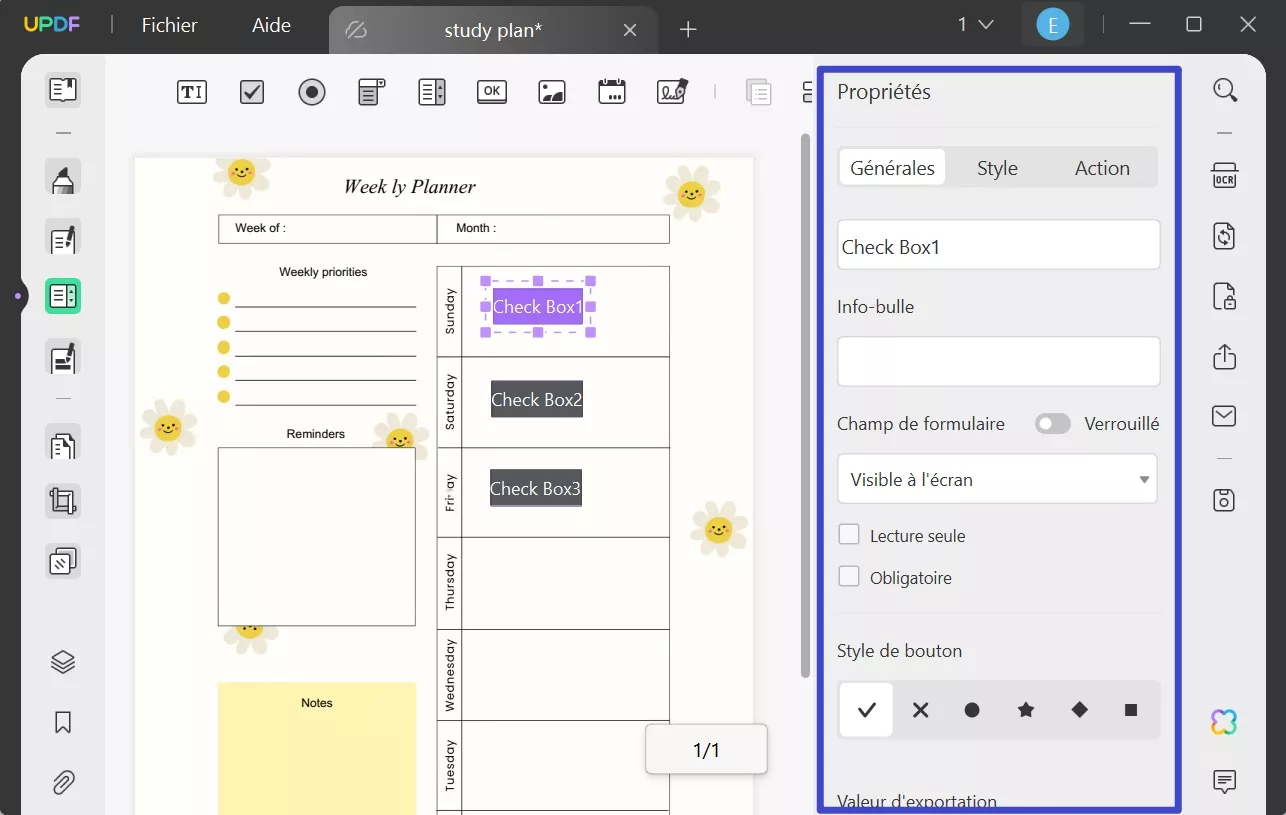The image size is (1286, 815).
Task: Open the Layers panel icon
Action: [x=63, y=662]
